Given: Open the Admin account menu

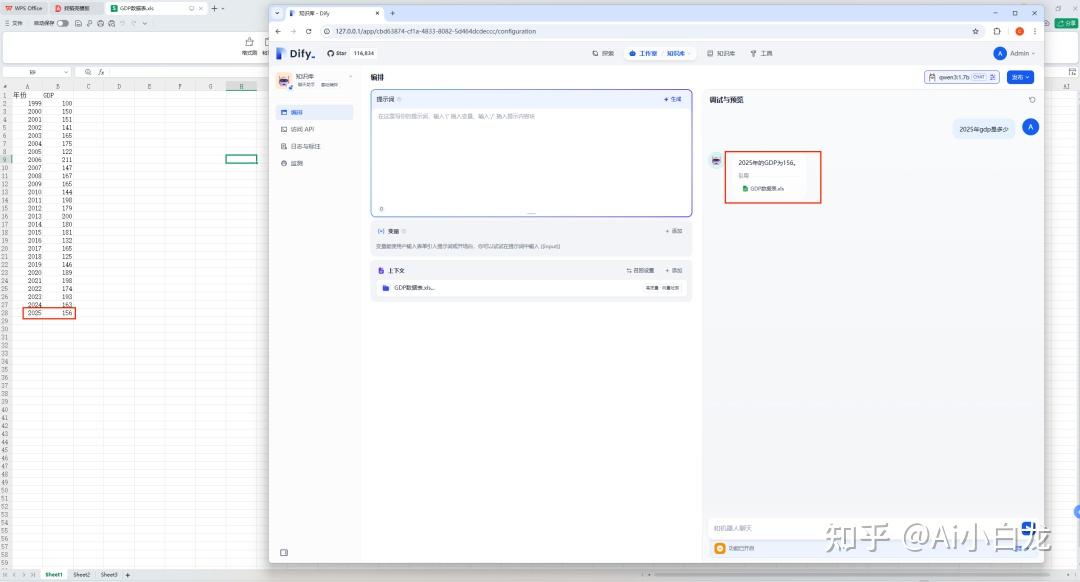Looking at the screenshot, I should click(x=1014, y=53).
